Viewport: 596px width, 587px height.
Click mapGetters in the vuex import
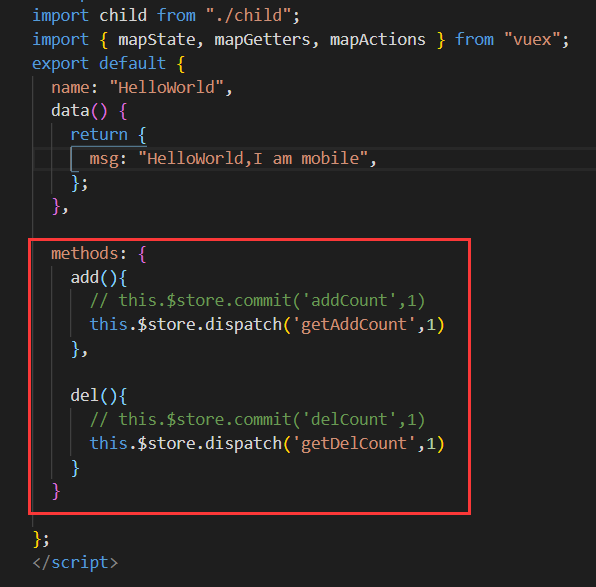click(262, 40)
